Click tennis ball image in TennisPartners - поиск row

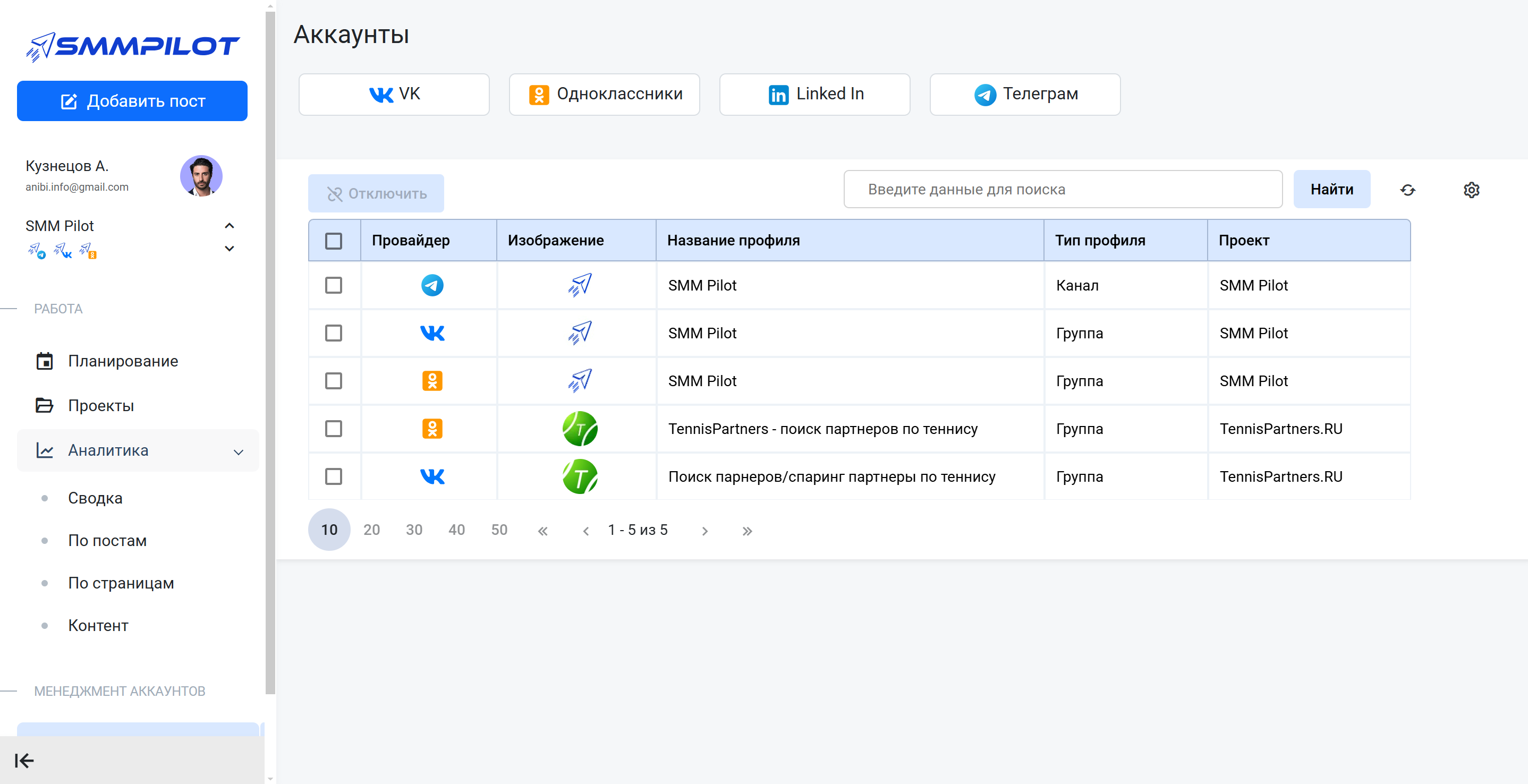(580, 429)
